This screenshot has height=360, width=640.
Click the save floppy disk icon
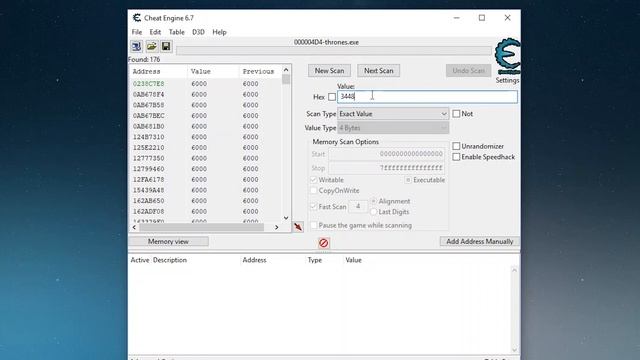[166, 46]
